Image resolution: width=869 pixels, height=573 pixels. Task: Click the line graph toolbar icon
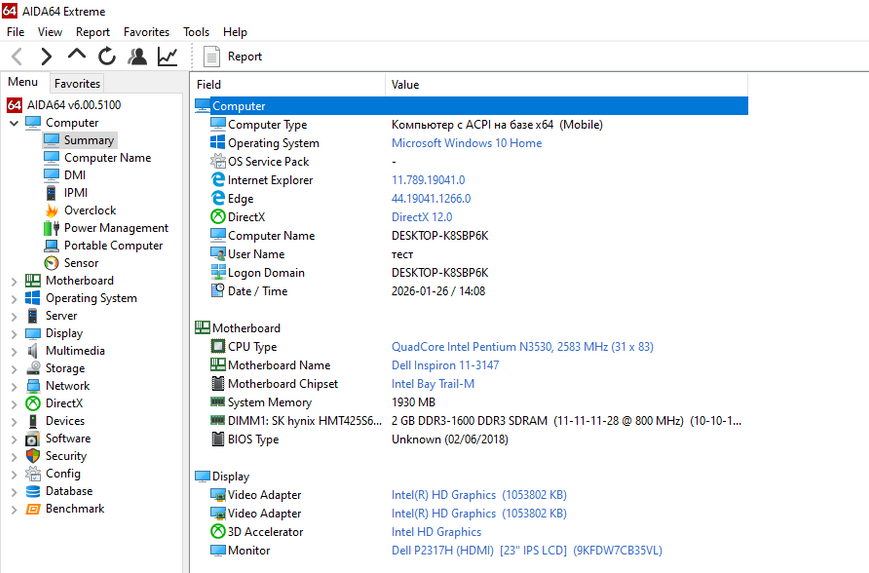coord(167,56)
